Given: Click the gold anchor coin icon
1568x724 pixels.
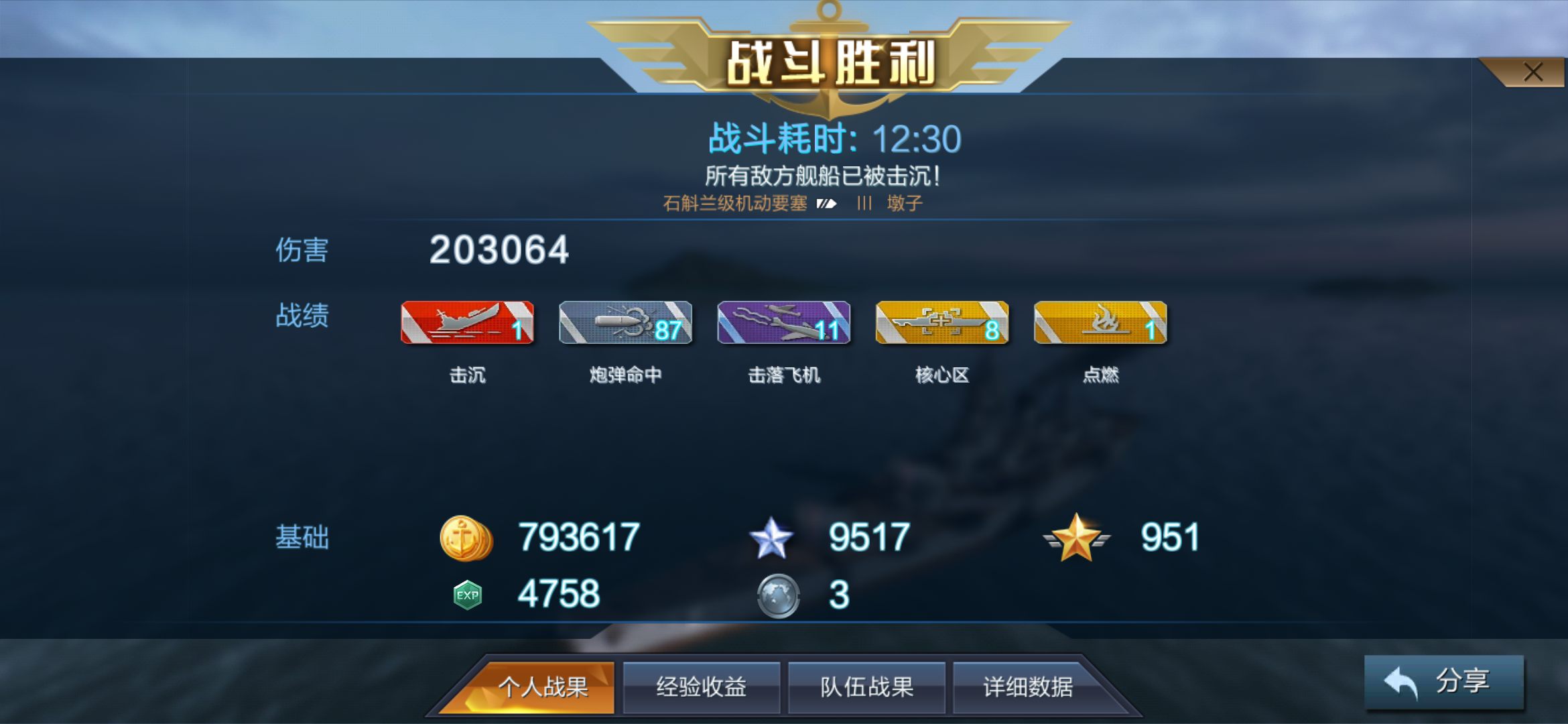Looking at the screenshot, I should click(x=466, y=538).
